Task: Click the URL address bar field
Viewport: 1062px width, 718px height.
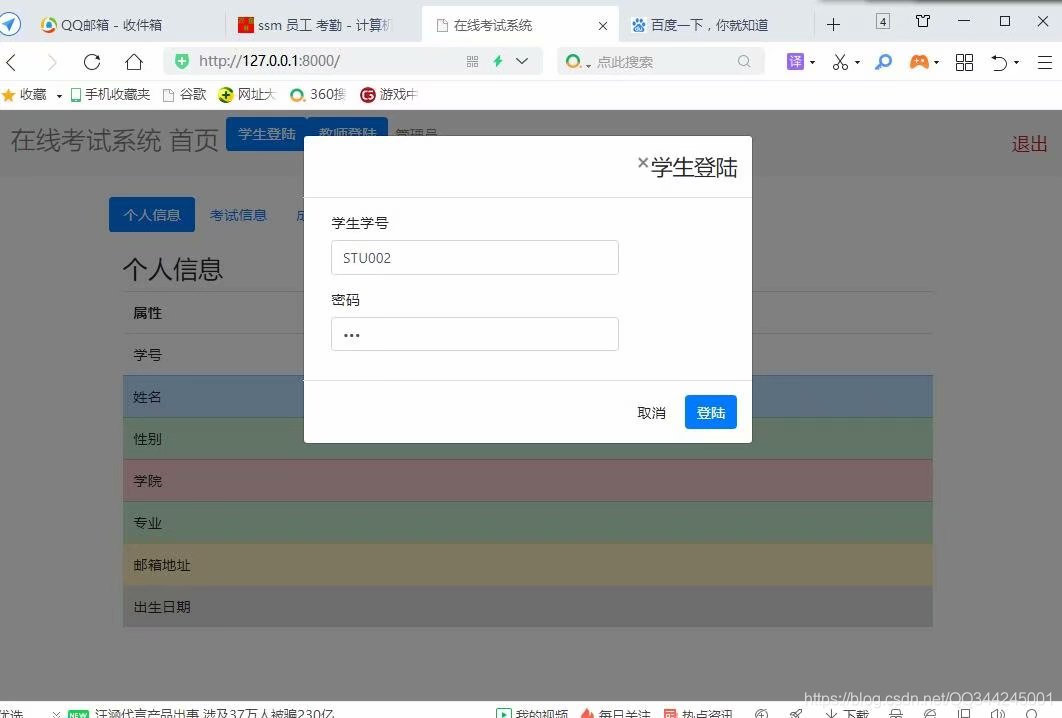Action: pyautogui.click(x=325, y=61)
